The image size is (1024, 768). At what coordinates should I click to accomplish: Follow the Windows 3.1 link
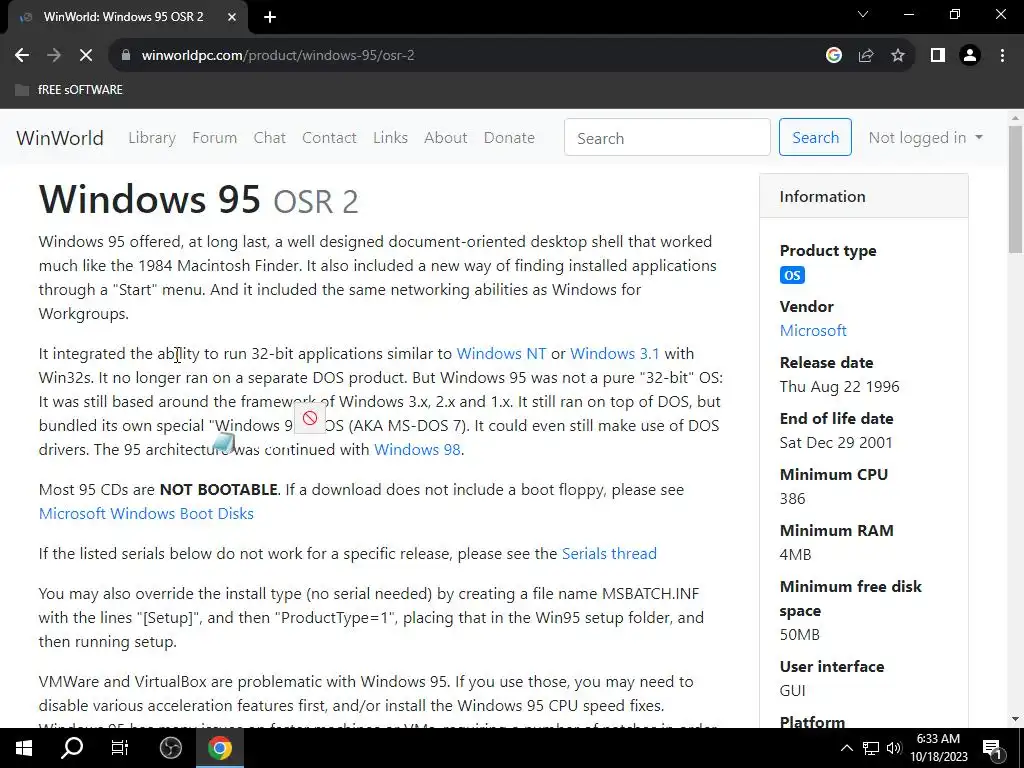[x=615, y=353]
